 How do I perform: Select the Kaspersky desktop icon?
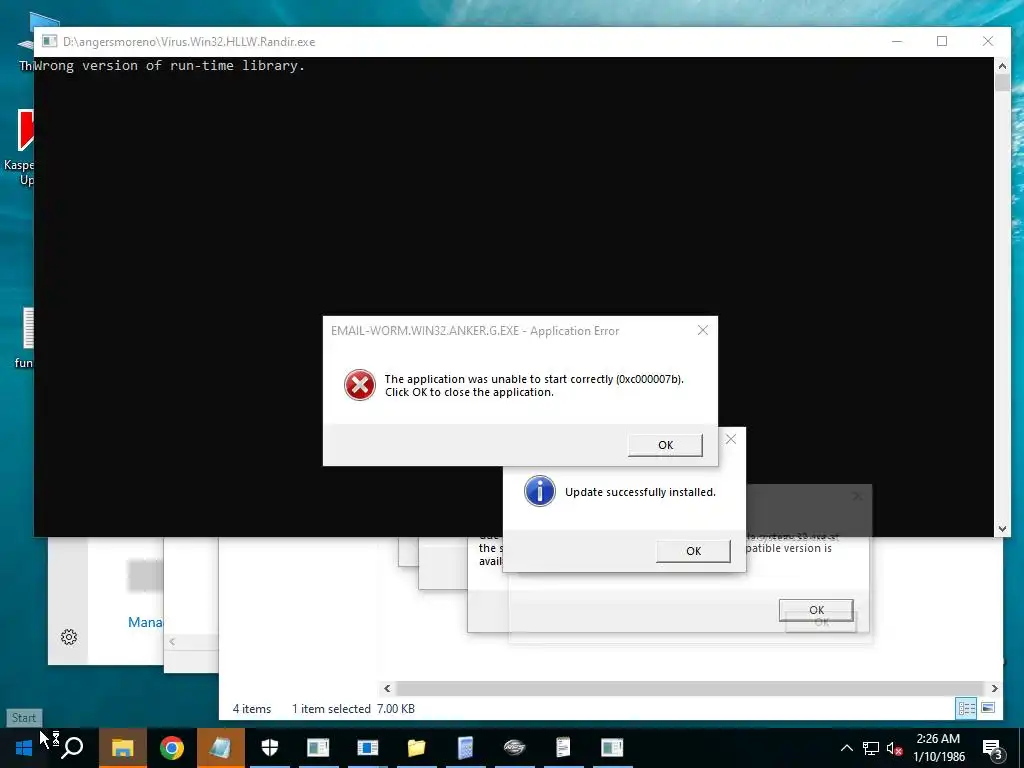(x=20, y=147)
